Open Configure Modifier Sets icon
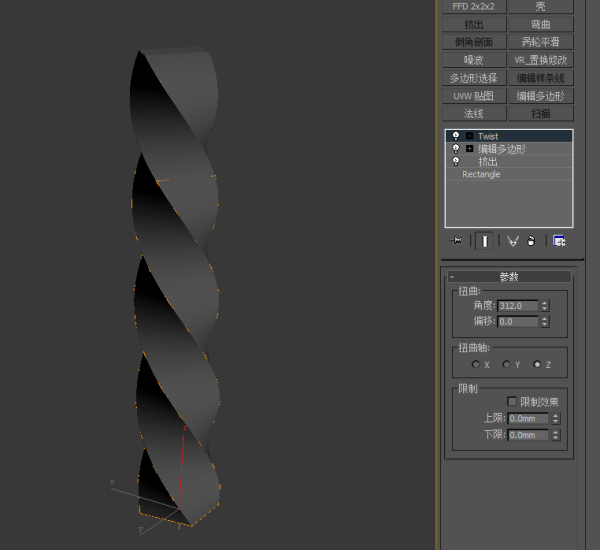This screenshot has height=550, width=600. pyautogui.click(x=559, y=241)
